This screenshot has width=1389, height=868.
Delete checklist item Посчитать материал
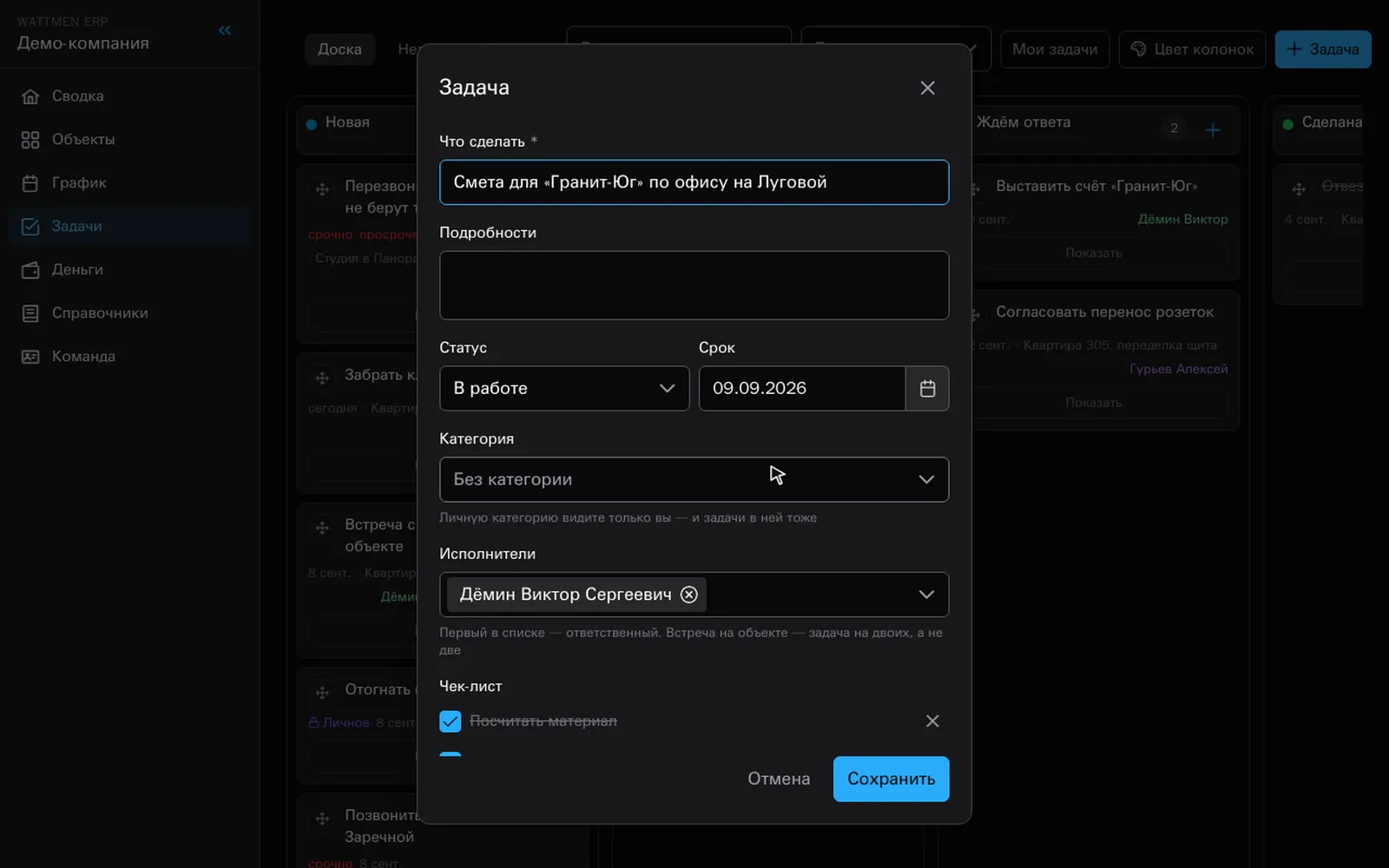pos(932,721)
